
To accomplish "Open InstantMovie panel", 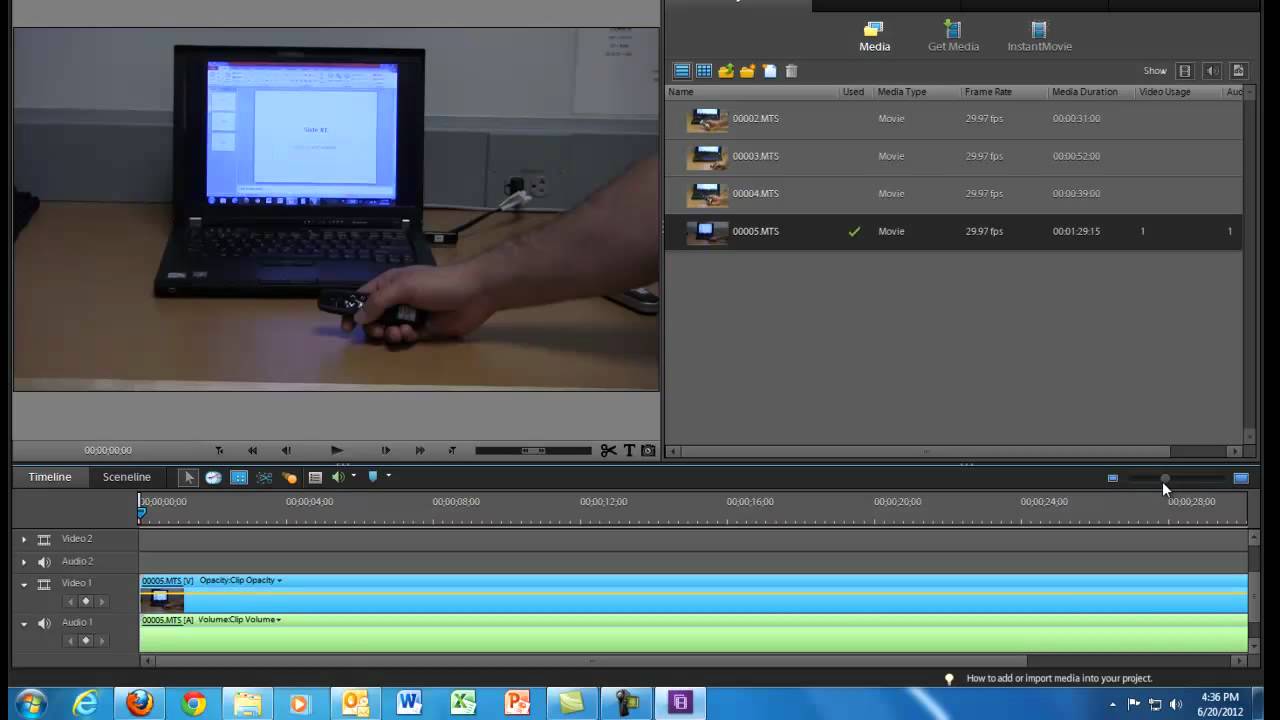I will pyautogui.click(x=1039, y=37).
